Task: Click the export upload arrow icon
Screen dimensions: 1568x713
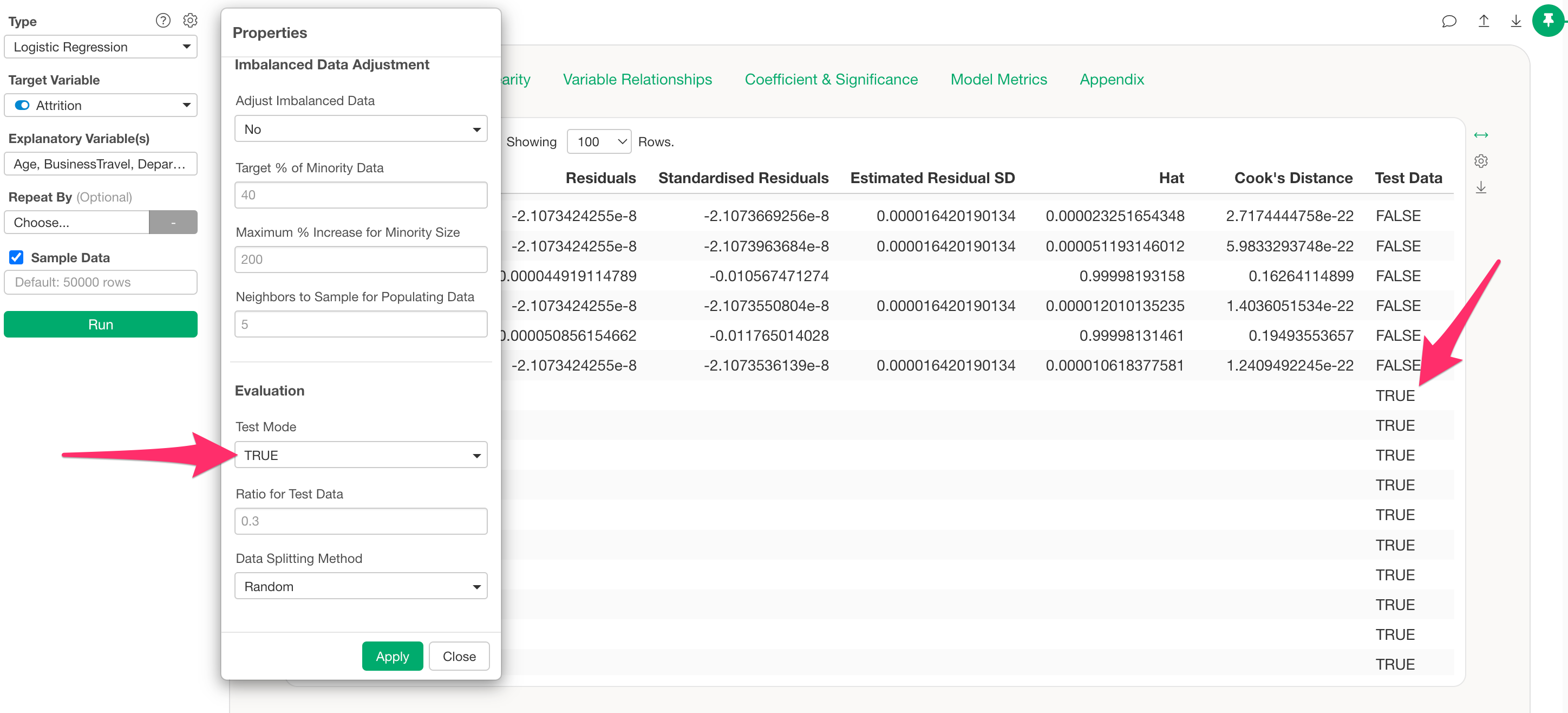Action: tap(1484, 21)
